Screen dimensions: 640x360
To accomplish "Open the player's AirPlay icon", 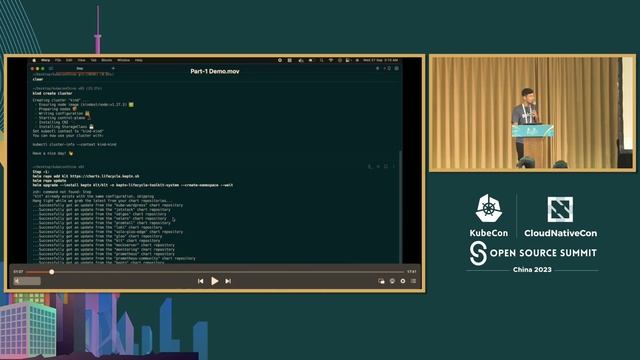I will pyautogui.click(x=392, y=281).
